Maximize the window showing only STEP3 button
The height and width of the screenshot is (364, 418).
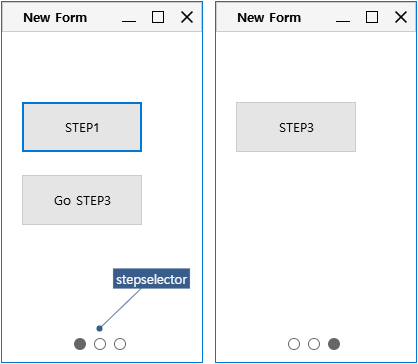pyautogui.click(x=372, y=17)
